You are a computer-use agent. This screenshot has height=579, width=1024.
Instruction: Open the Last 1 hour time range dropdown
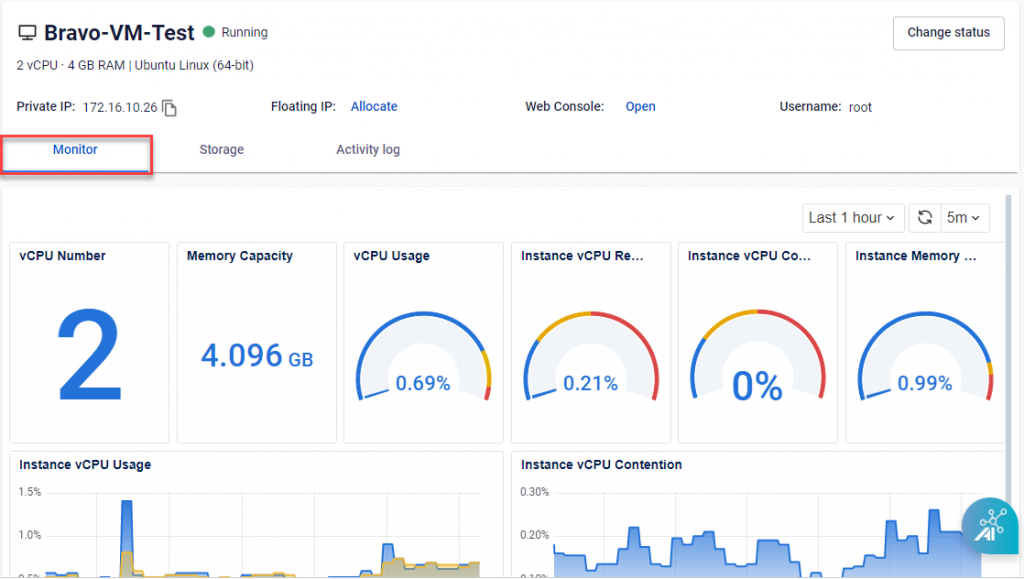click(852, 217)
